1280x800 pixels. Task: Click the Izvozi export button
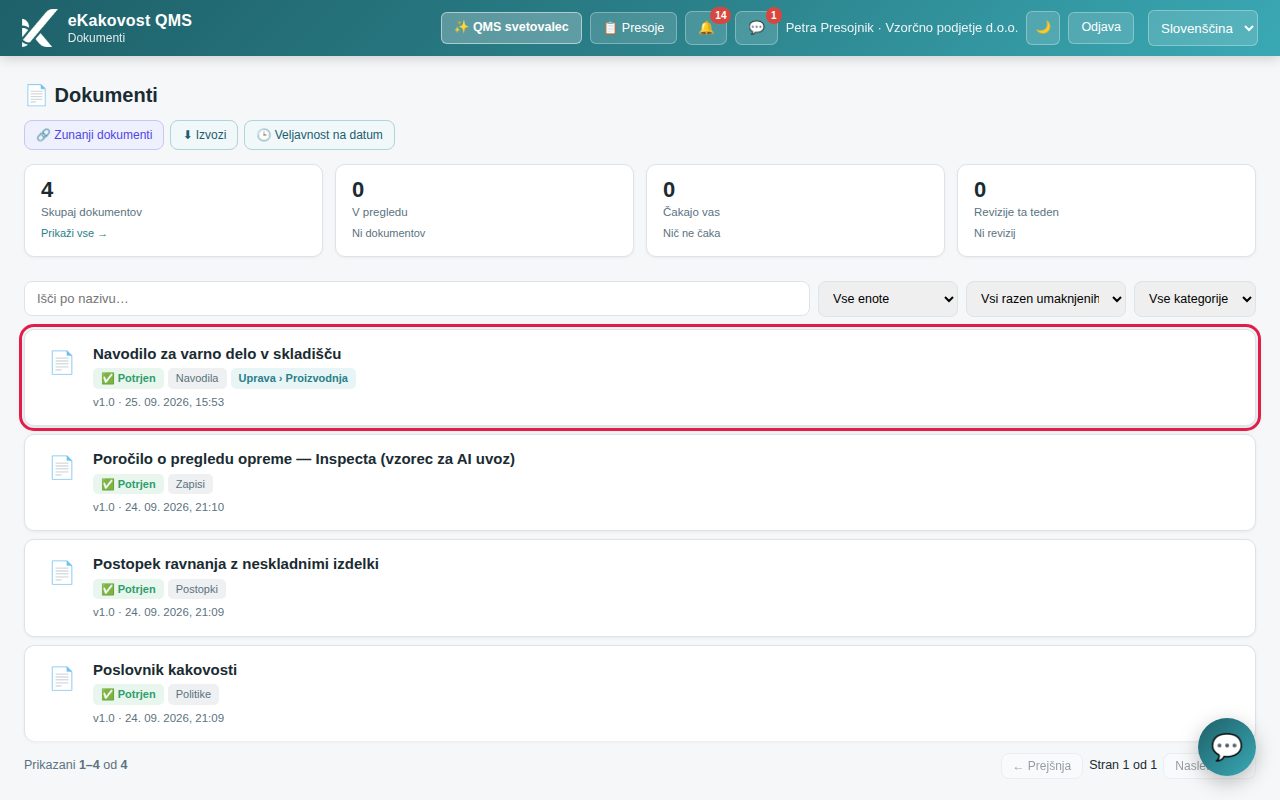coord(204,135)
